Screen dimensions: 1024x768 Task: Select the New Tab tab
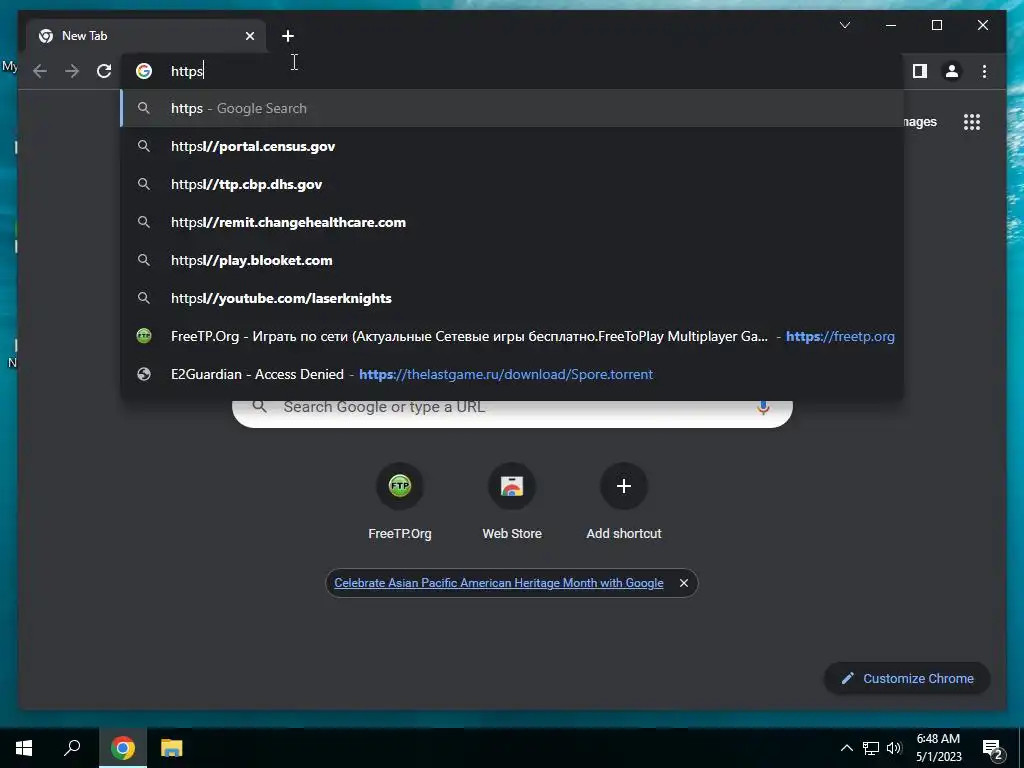pyautogui.click(x=146, y=36)
